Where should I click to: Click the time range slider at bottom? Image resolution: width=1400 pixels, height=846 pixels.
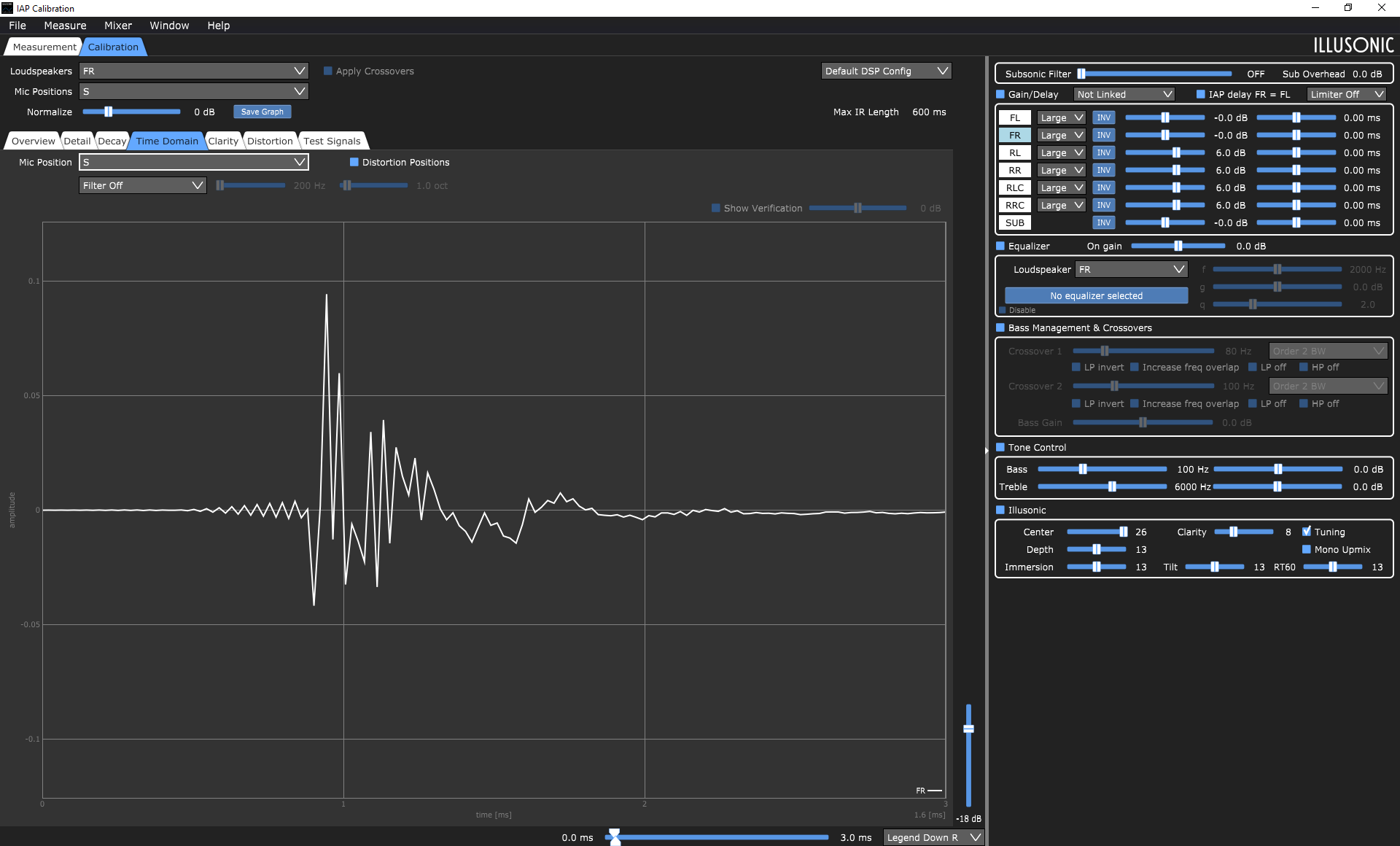click(x=717, y=837)
